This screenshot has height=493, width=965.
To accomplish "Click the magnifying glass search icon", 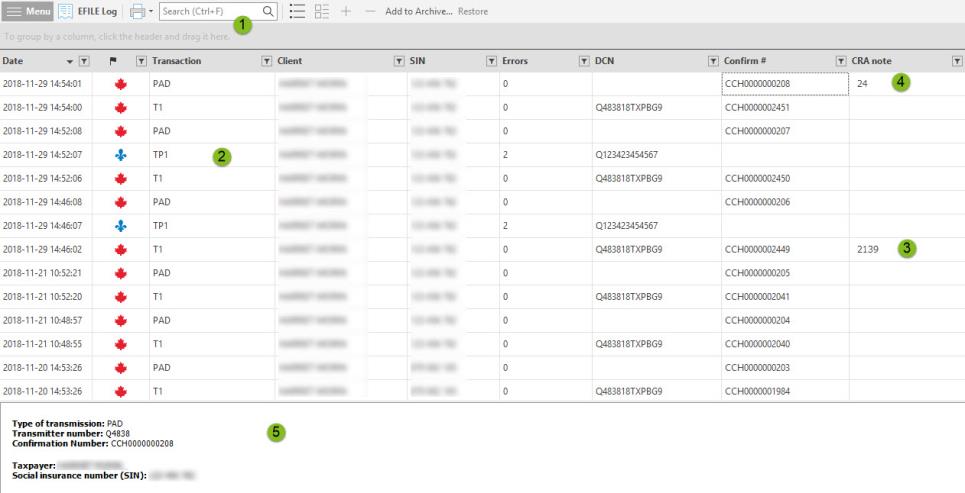I will click(268, 11).
